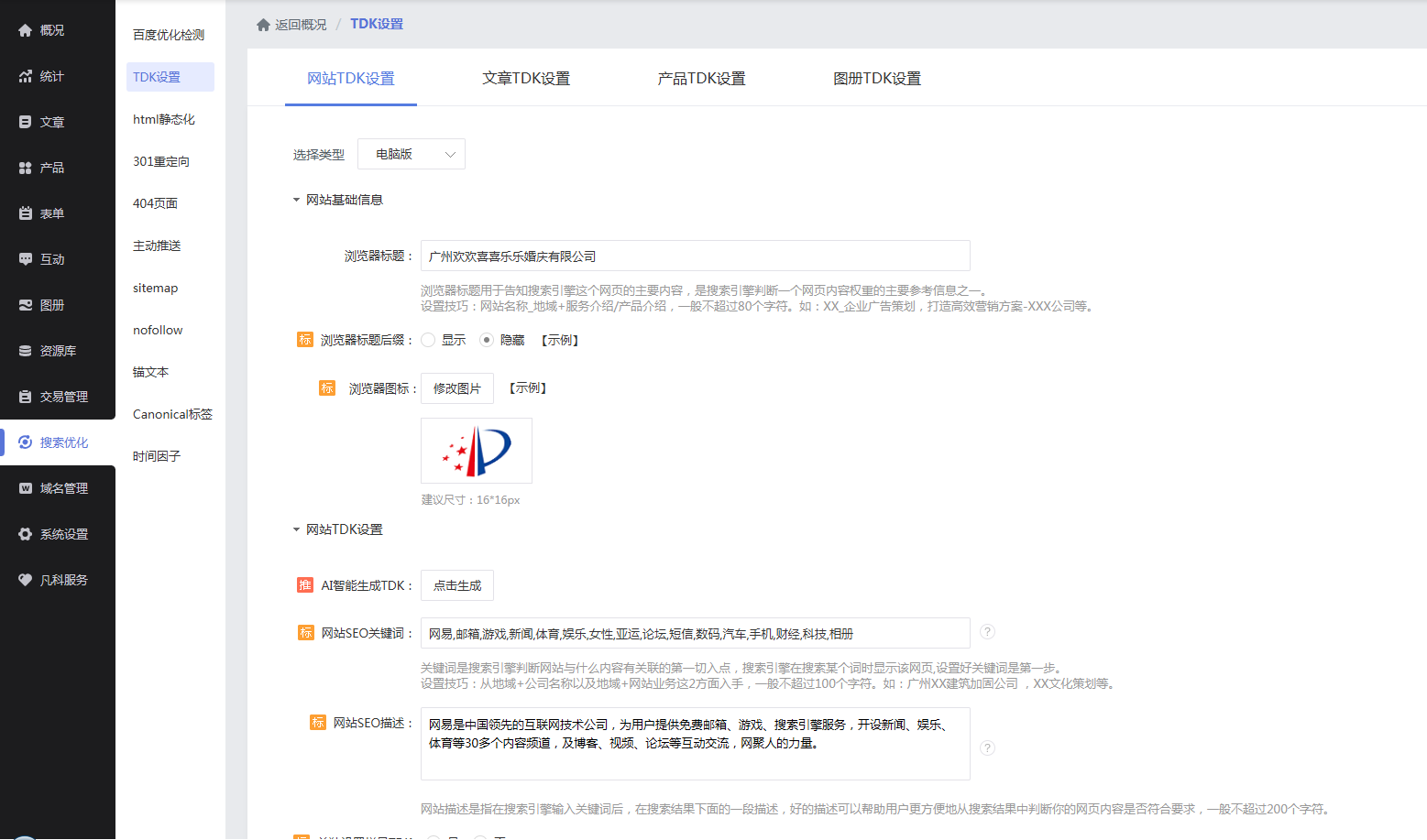
Task: Click the 互动 chat bubble icon
Action: pos(26,259)
